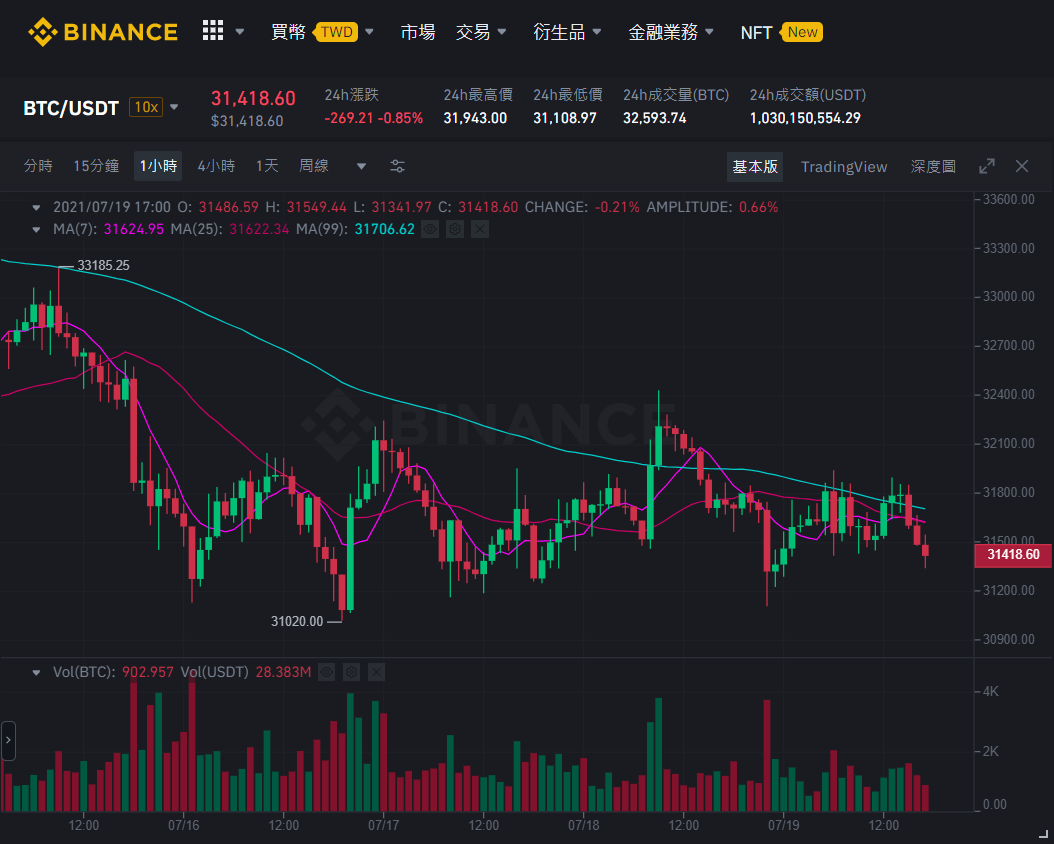Remove the Vol indicator with X
The image size is (1054, 844).
pyautogui.click(x=376, y=672)
